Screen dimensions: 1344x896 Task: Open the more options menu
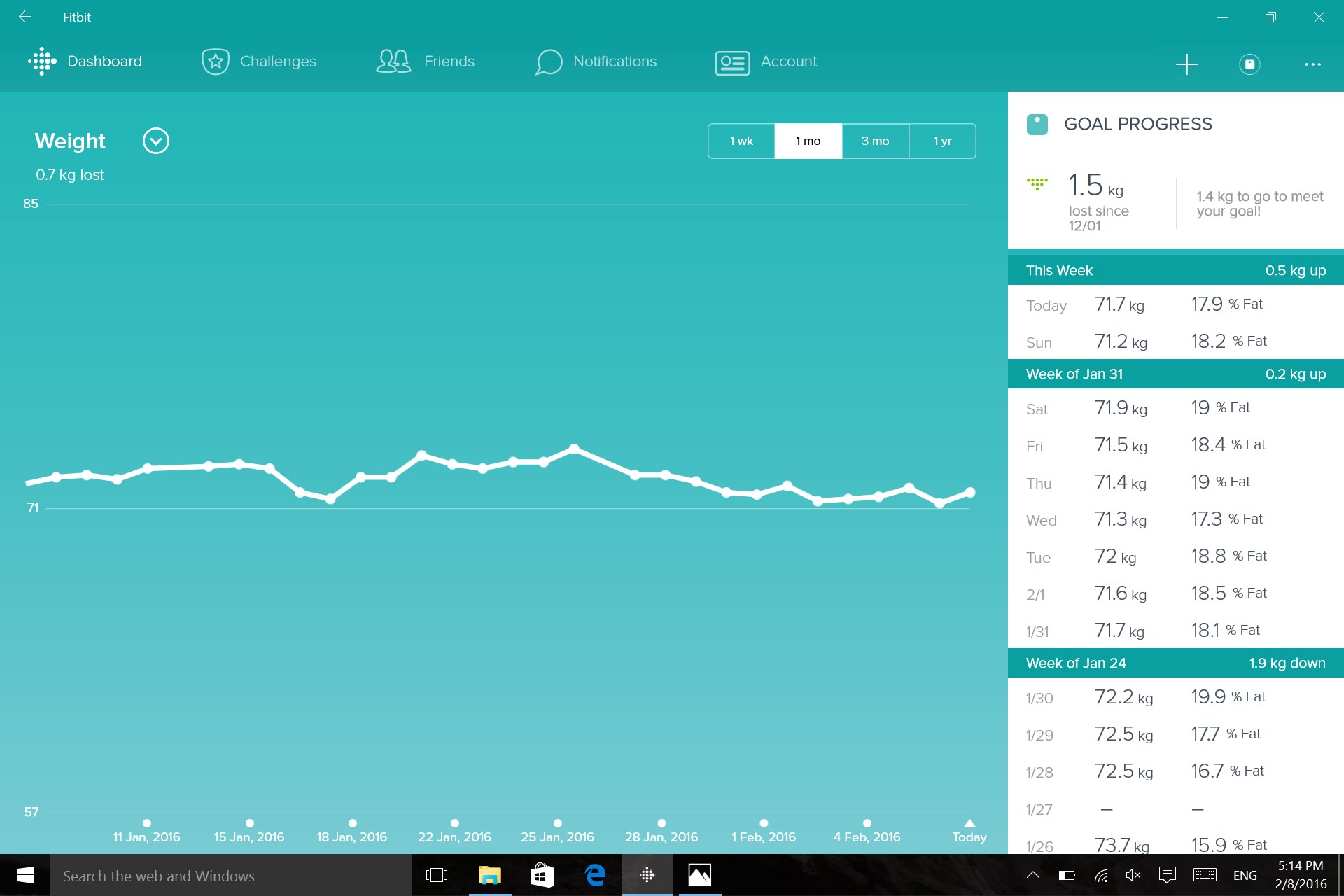1313,64
